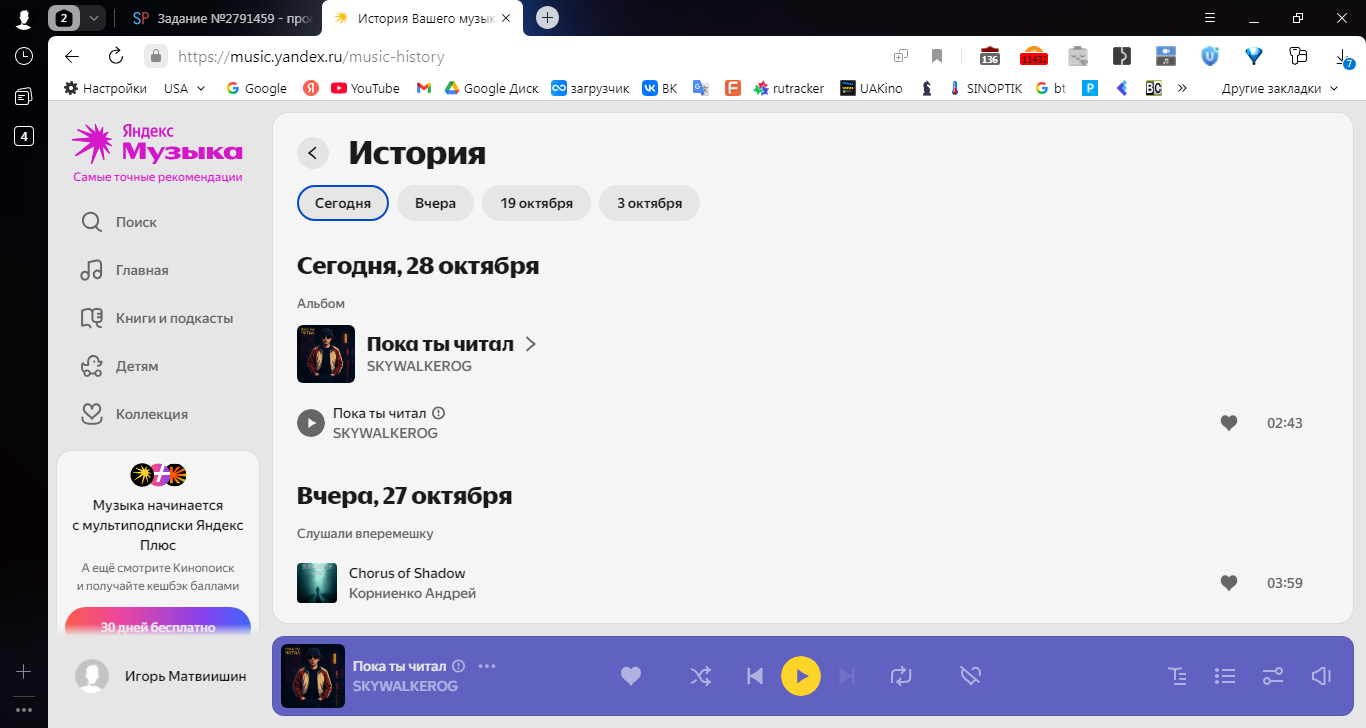Open the VK bookmark
The image size is (1366, 728).
pyautogui.click(x=660, y=88)
